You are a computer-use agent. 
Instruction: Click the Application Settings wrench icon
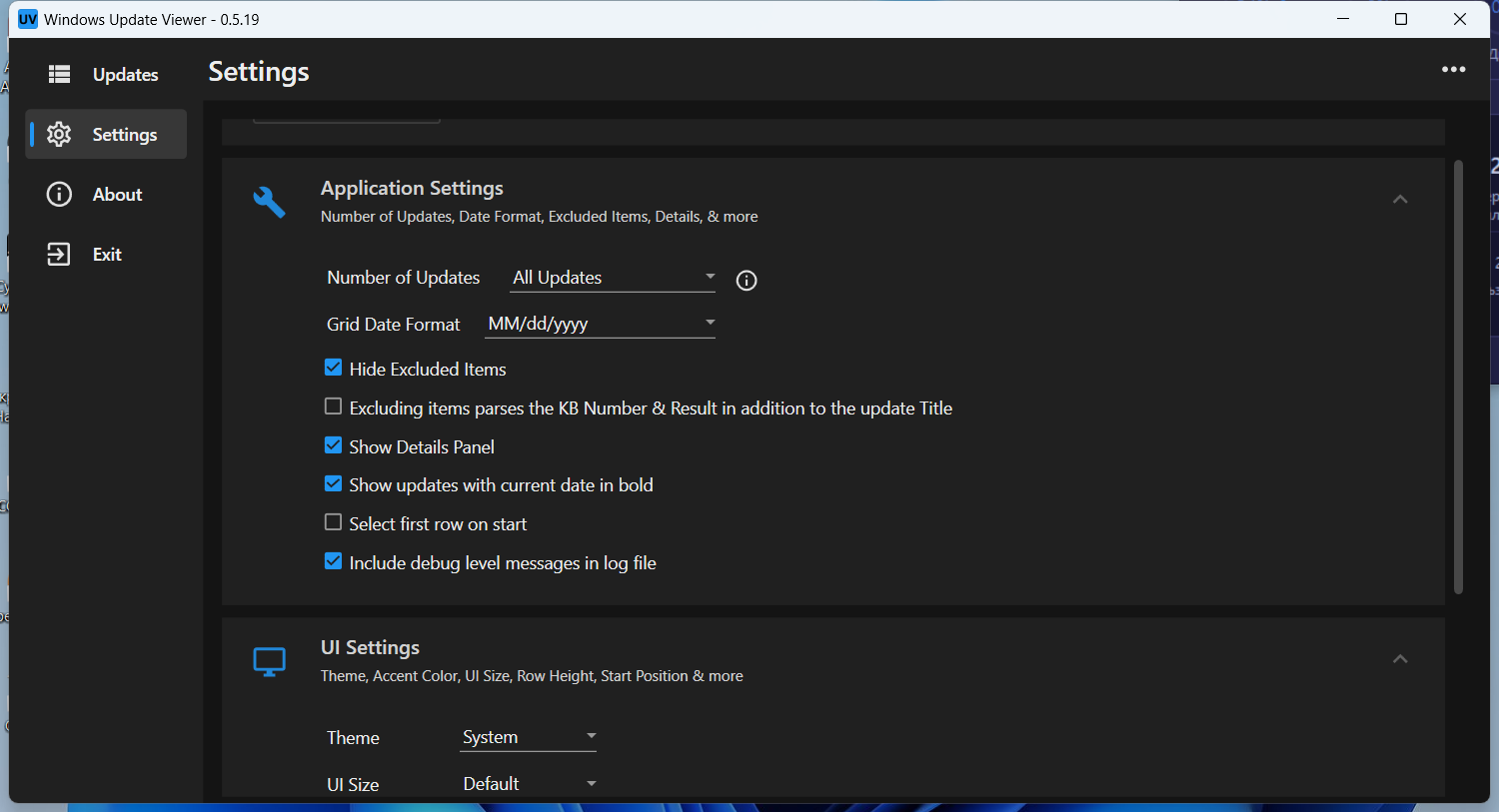269,202
